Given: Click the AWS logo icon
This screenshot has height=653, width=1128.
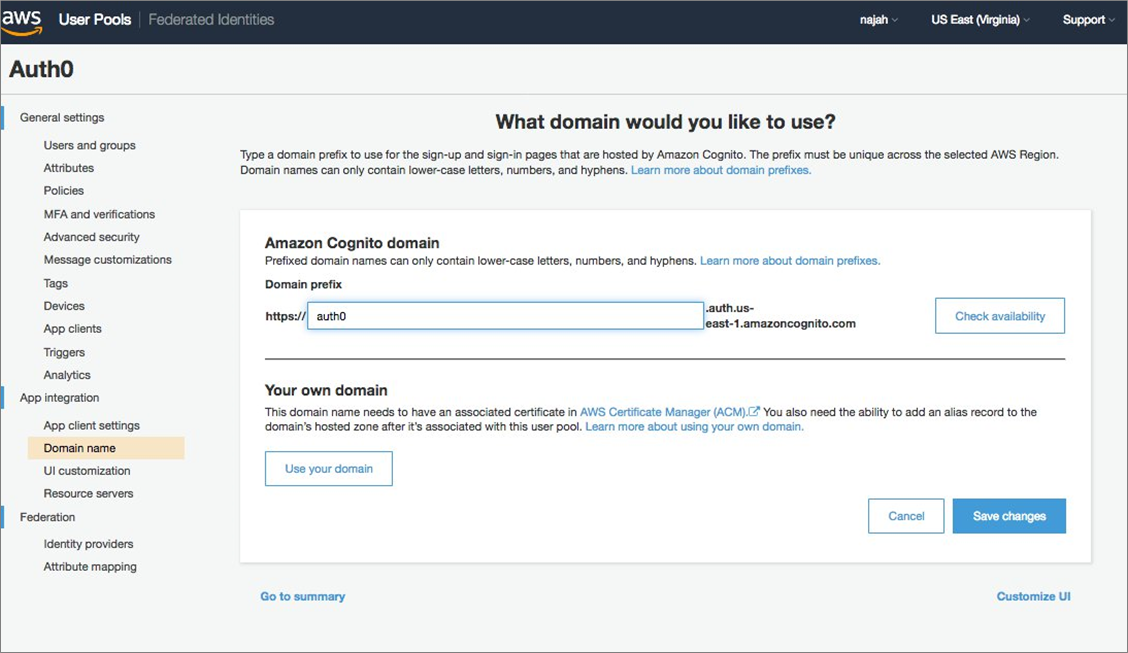Looking at the screenshot, I should [22, 21].
